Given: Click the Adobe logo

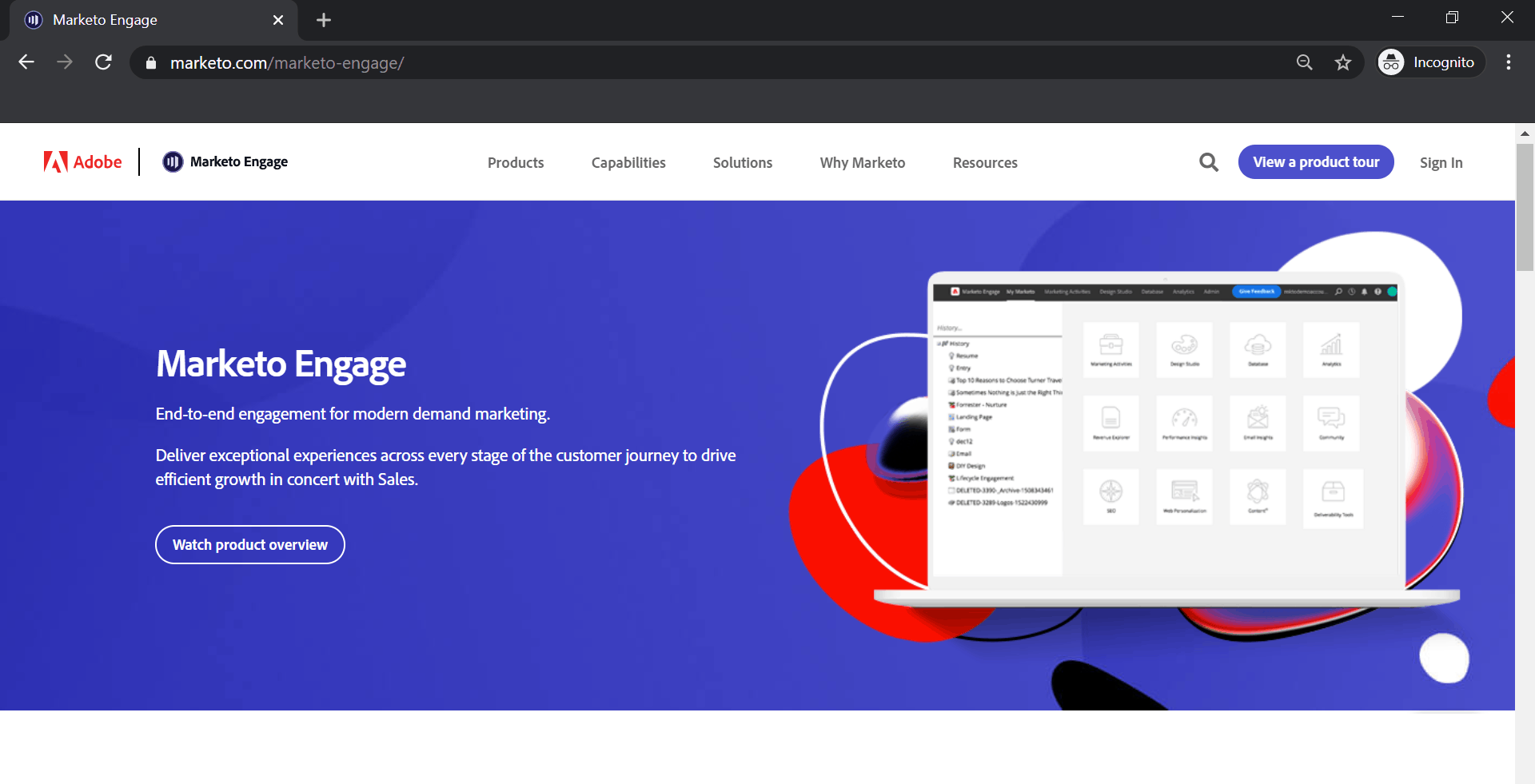Looking at the screenshot, I should [82, 161].
